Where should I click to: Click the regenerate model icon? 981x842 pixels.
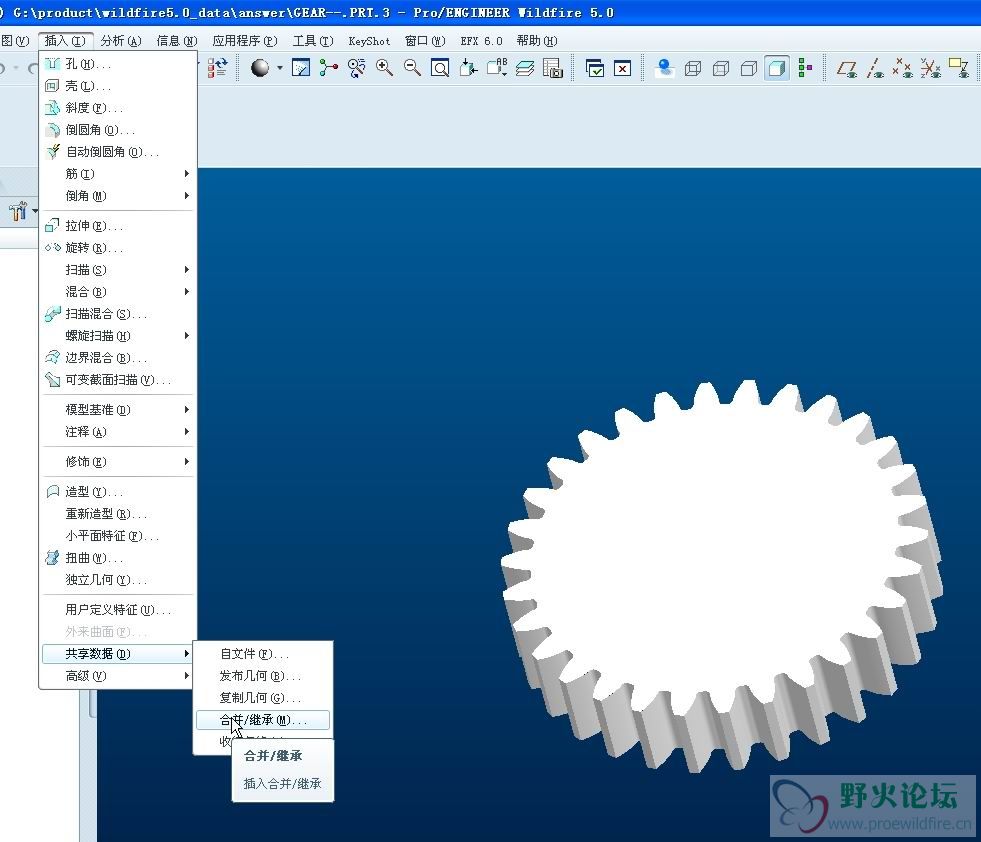click(x=216, y=68)
